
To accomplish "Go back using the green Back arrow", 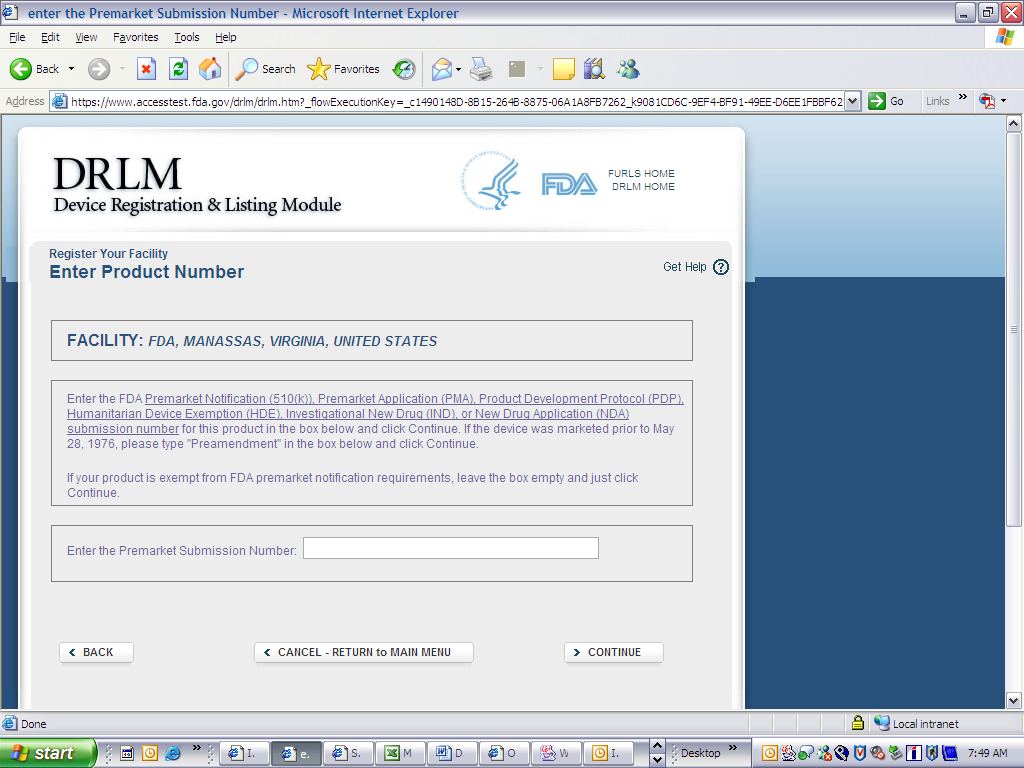I will pos(34,69).
